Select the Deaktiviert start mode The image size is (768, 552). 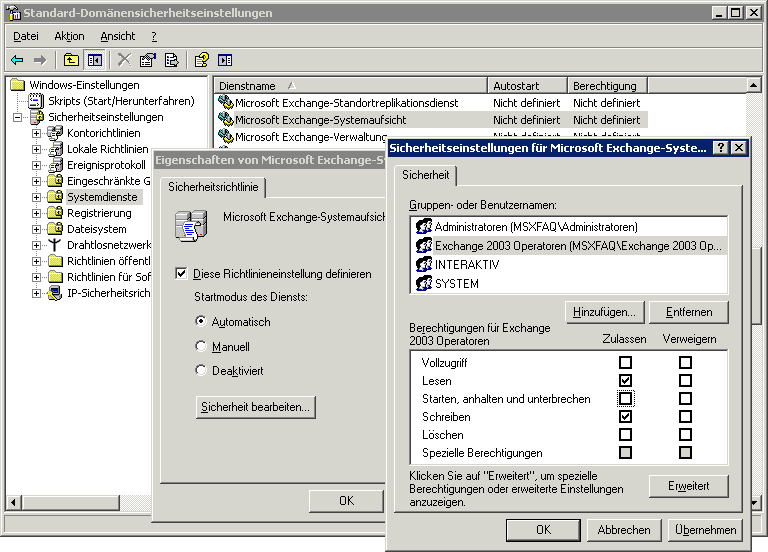point(200,370)
